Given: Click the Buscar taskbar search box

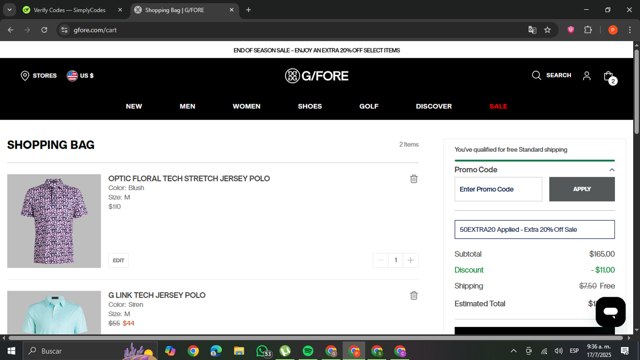Looking at the screenshot, I should (90, 351).
